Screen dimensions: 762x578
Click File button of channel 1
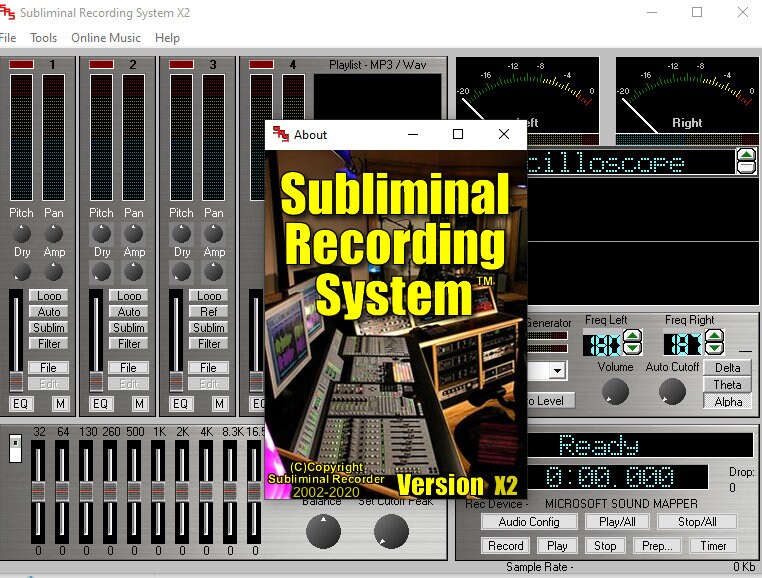click(48, 368)
